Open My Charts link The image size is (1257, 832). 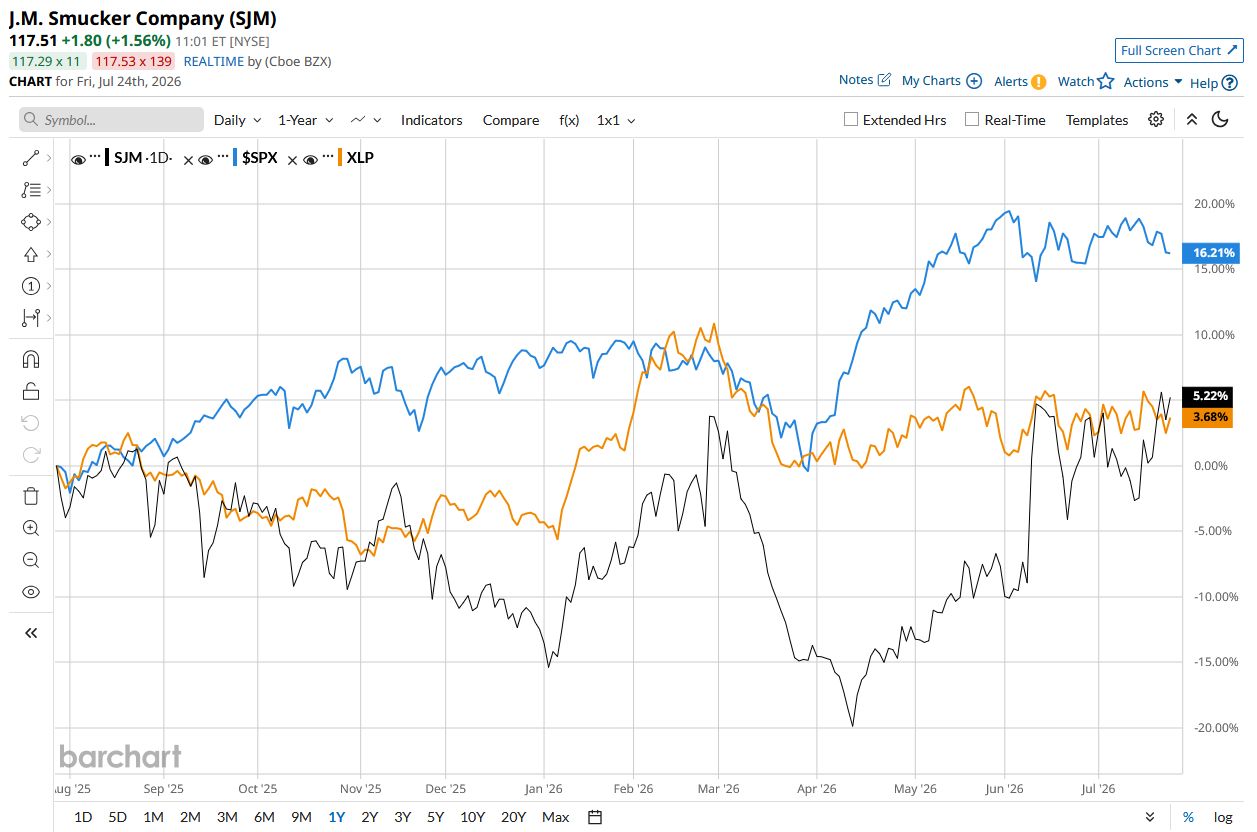click(941, 80)
